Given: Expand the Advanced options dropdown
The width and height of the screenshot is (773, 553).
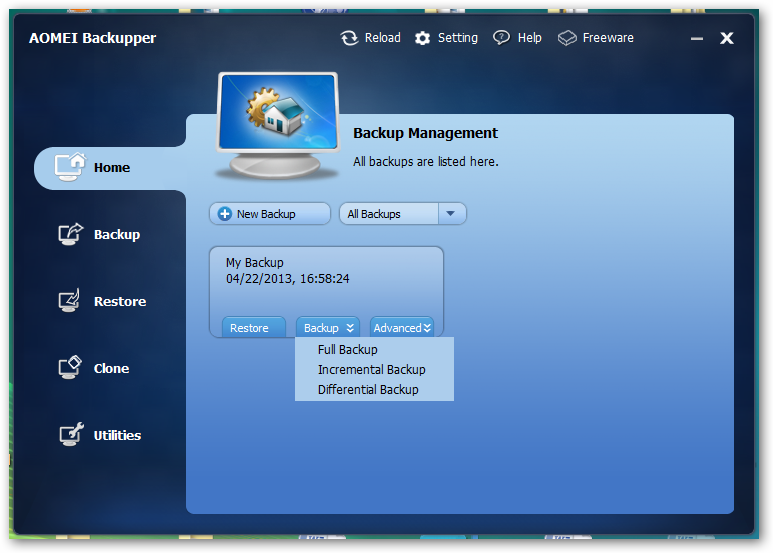Looking at the screenshot, I should pos(402,328).
